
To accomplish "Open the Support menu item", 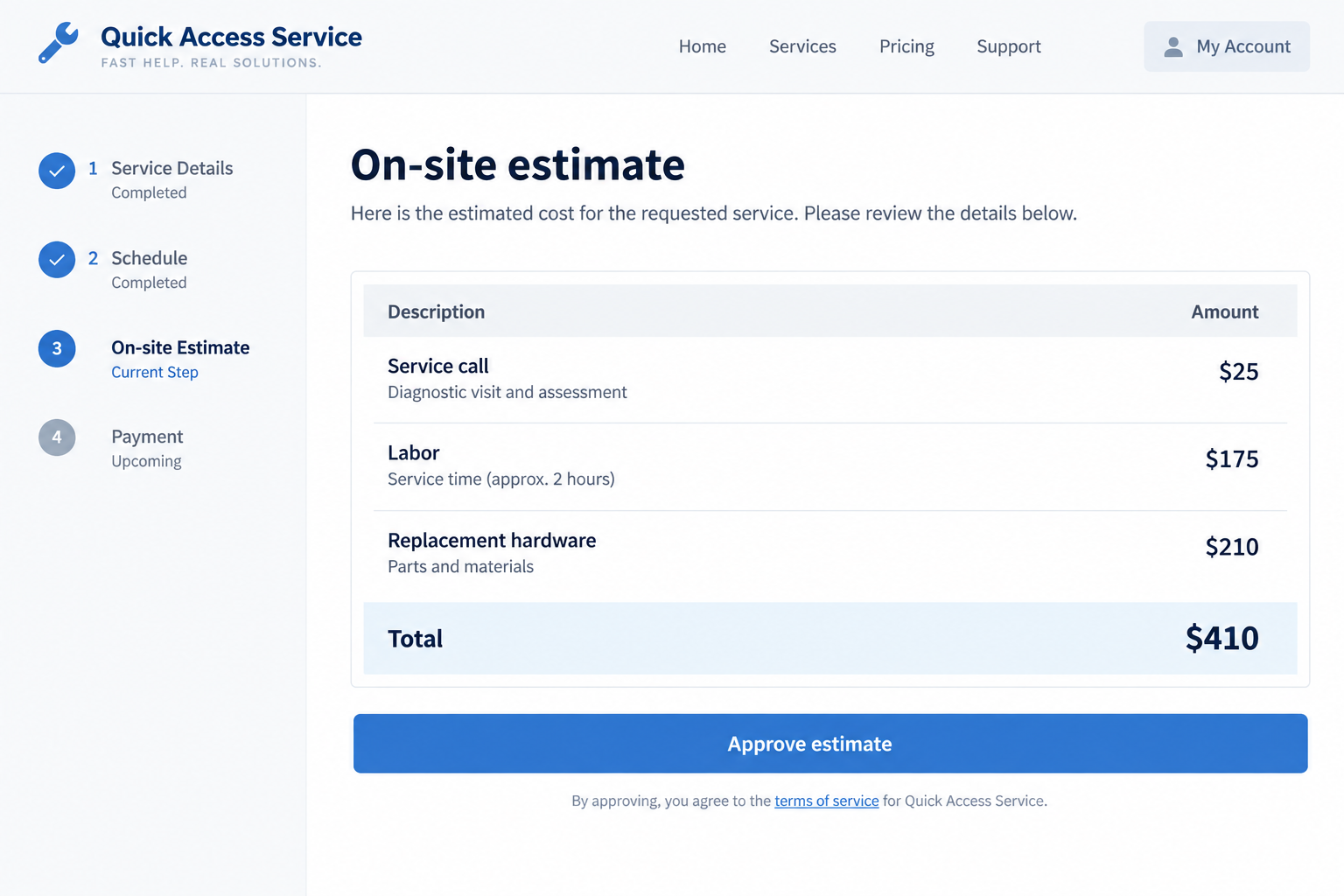I will pos(1009,46).
